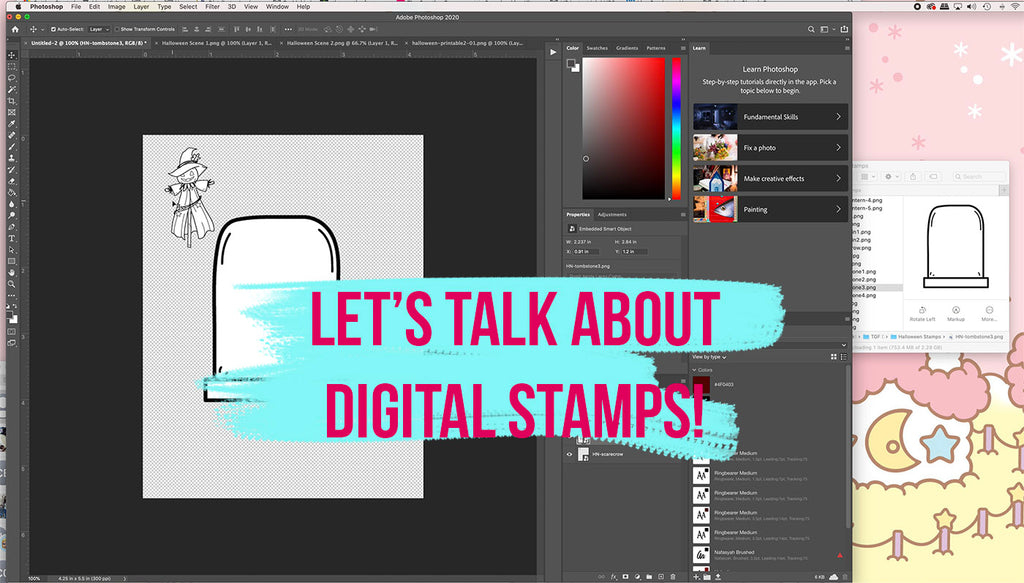
Task: Select the Move tool in the toolbar
Action: 12,54
